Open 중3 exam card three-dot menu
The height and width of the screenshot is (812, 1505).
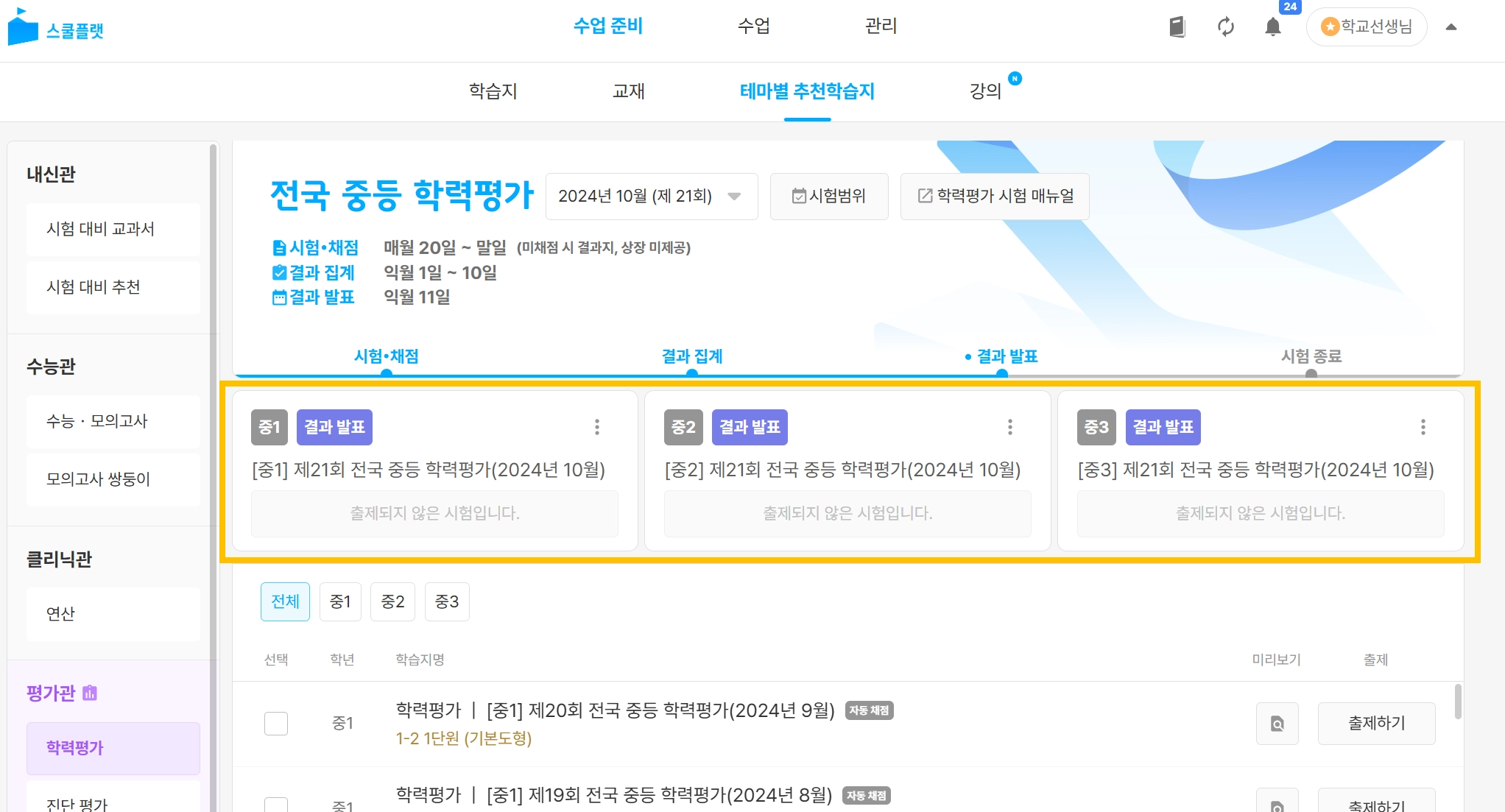pyautogui.click(x=1423, y=427)
